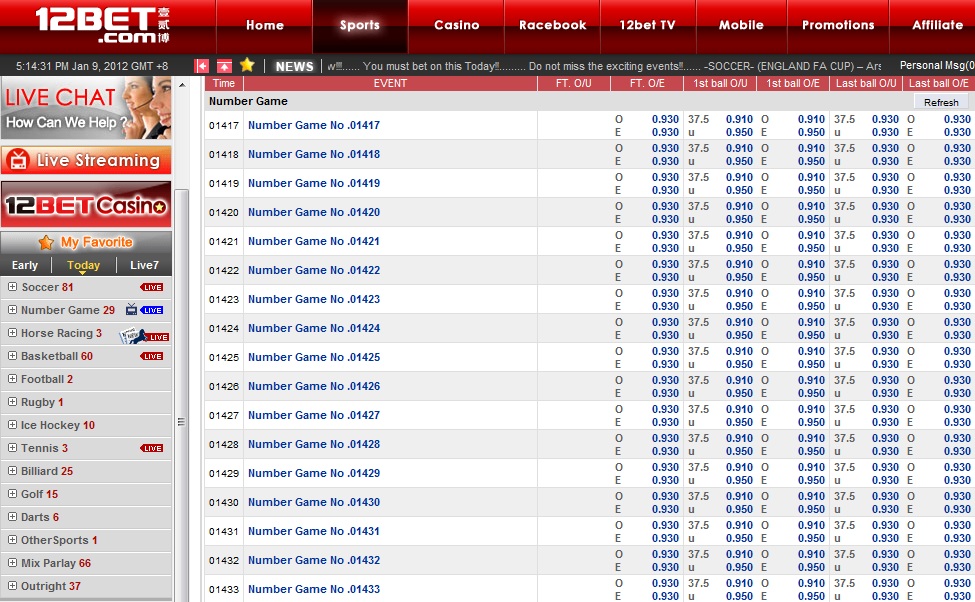Expand the OtherSports category
The image size is (975, 602).
pos(12,540)
